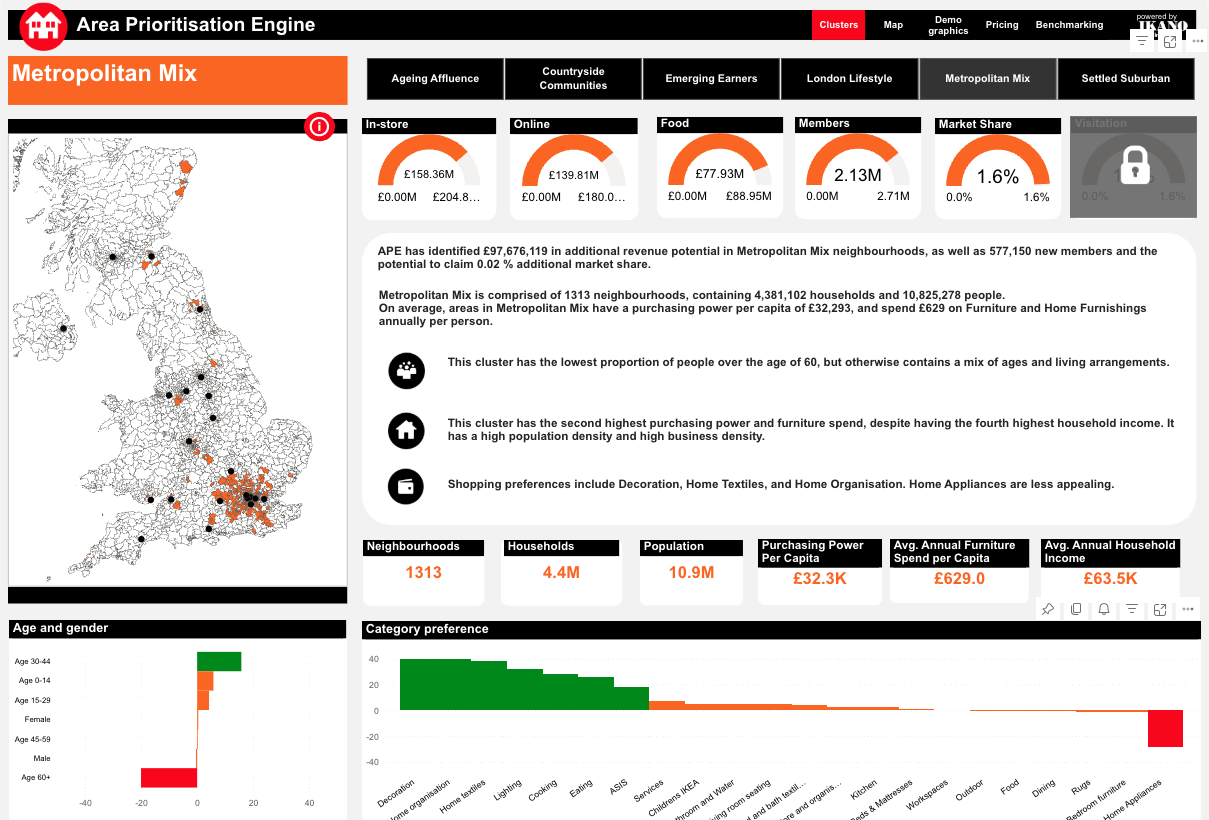This screenshot has height=820, width=1209.
Task: Click the Neighbourhoods card value 1313
Action: coord(423,573)
